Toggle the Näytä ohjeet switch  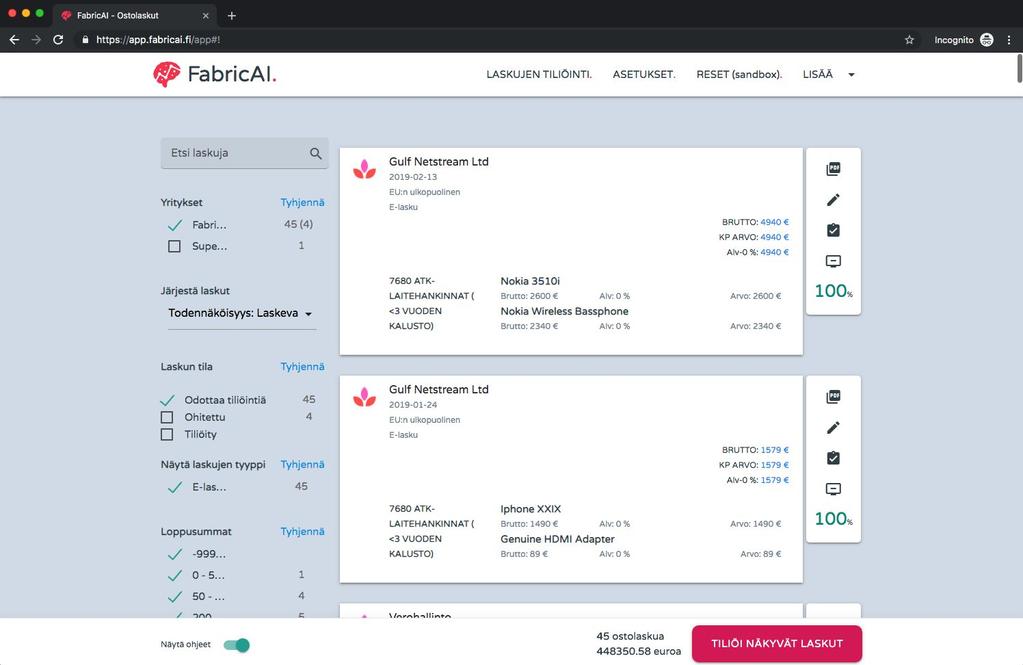[x=236, y=645]
